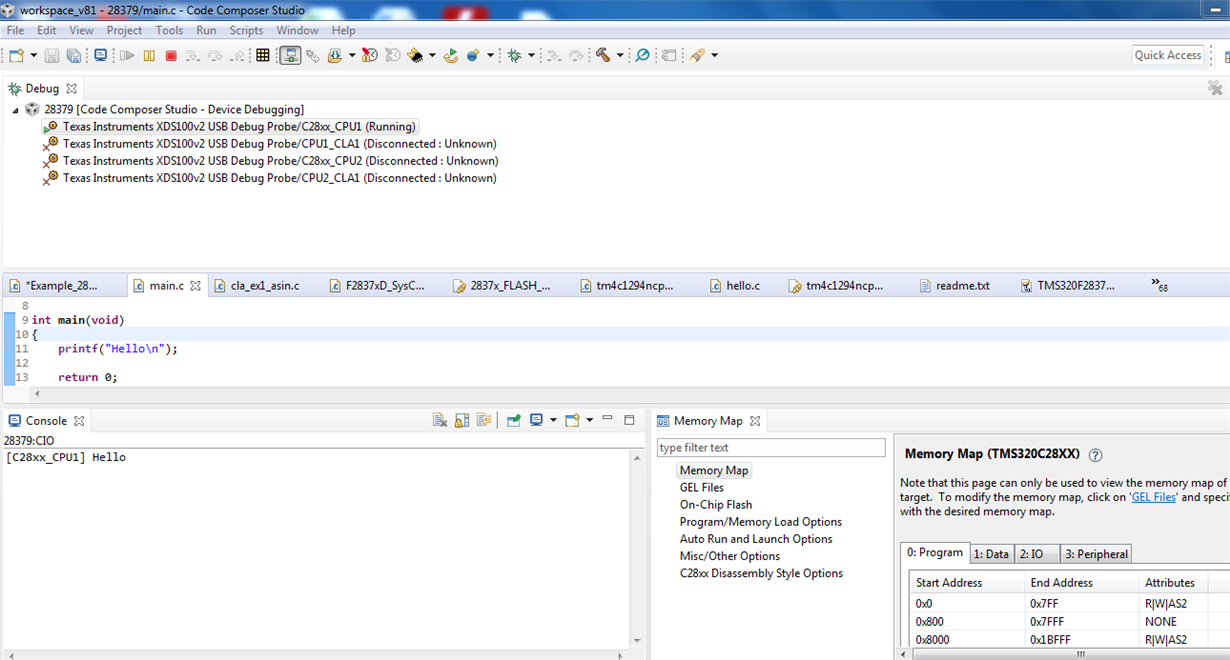Open the Tools menu
The image size is (1230, 660).
coord(169,31)
